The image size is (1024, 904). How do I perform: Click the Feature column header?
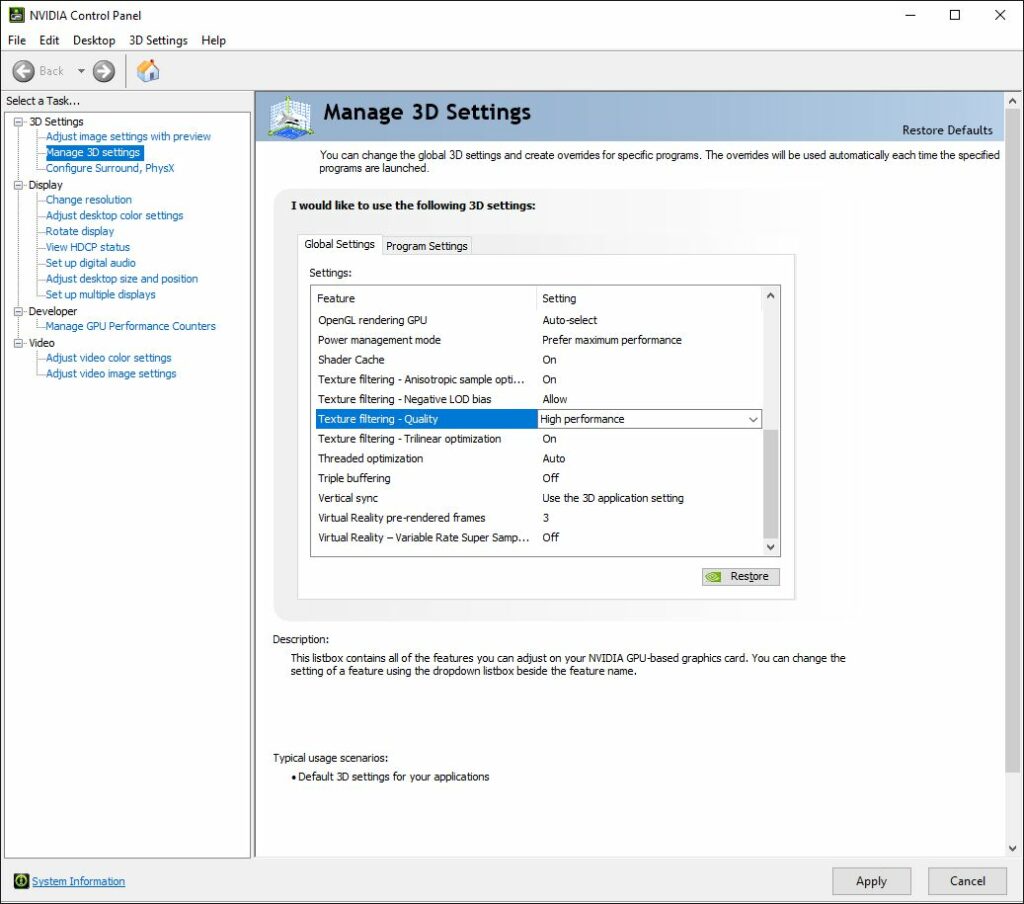tap(424, 299)
